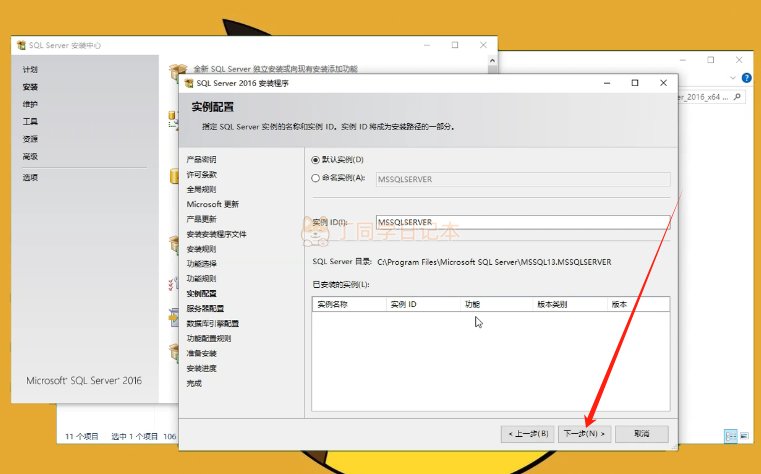Go to 工具 in the installation center sidebar
Image resolution: width=761 pixels, height=474 pixels.
pos(30,121)
